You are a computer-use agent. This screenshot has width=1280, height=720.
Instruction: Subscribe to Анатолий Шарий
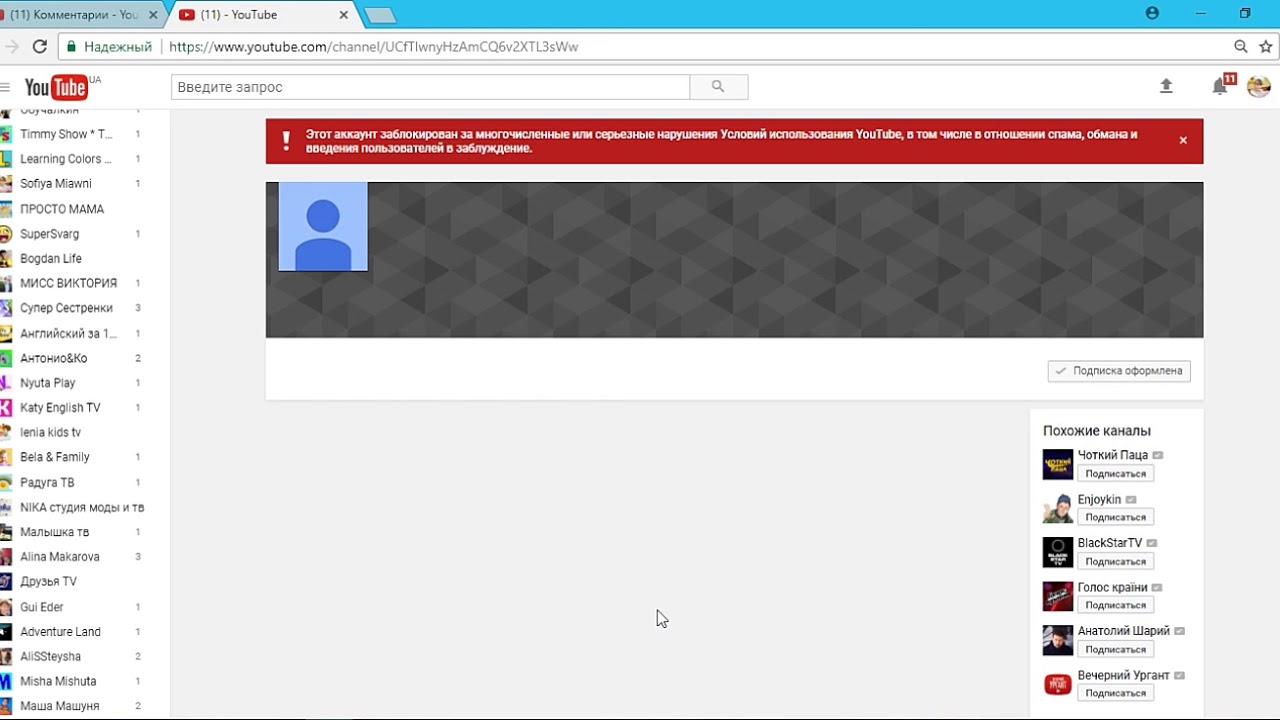click(1116, 650)
